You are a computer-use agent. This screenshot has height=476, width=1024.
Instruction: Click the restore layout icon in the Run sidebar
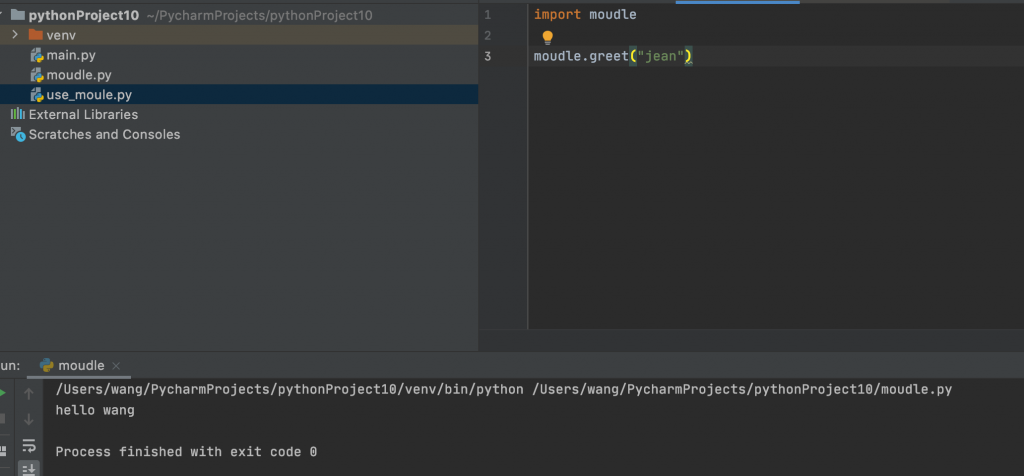click(x=3, y=451)
